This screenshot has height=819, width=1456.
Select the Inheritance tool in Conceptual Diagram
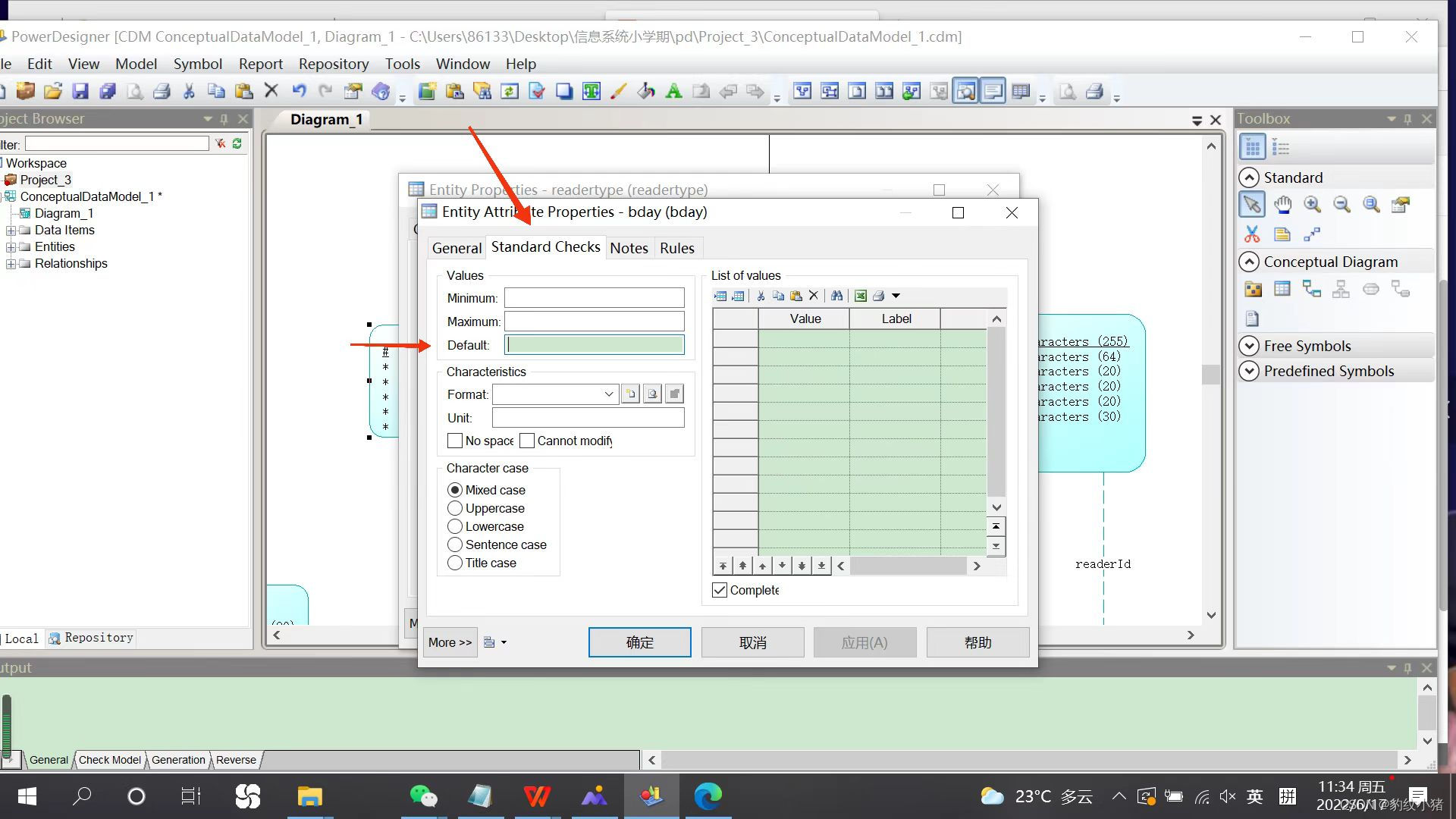click(x=1341, y=289)
